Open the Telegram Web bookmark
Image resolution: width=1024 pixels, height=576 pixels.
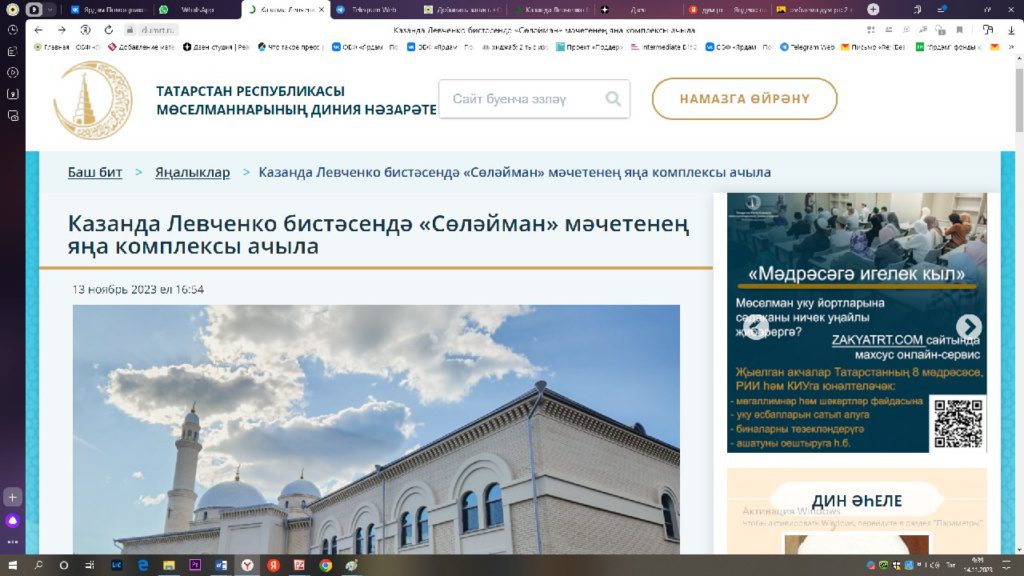click(807, 47)
